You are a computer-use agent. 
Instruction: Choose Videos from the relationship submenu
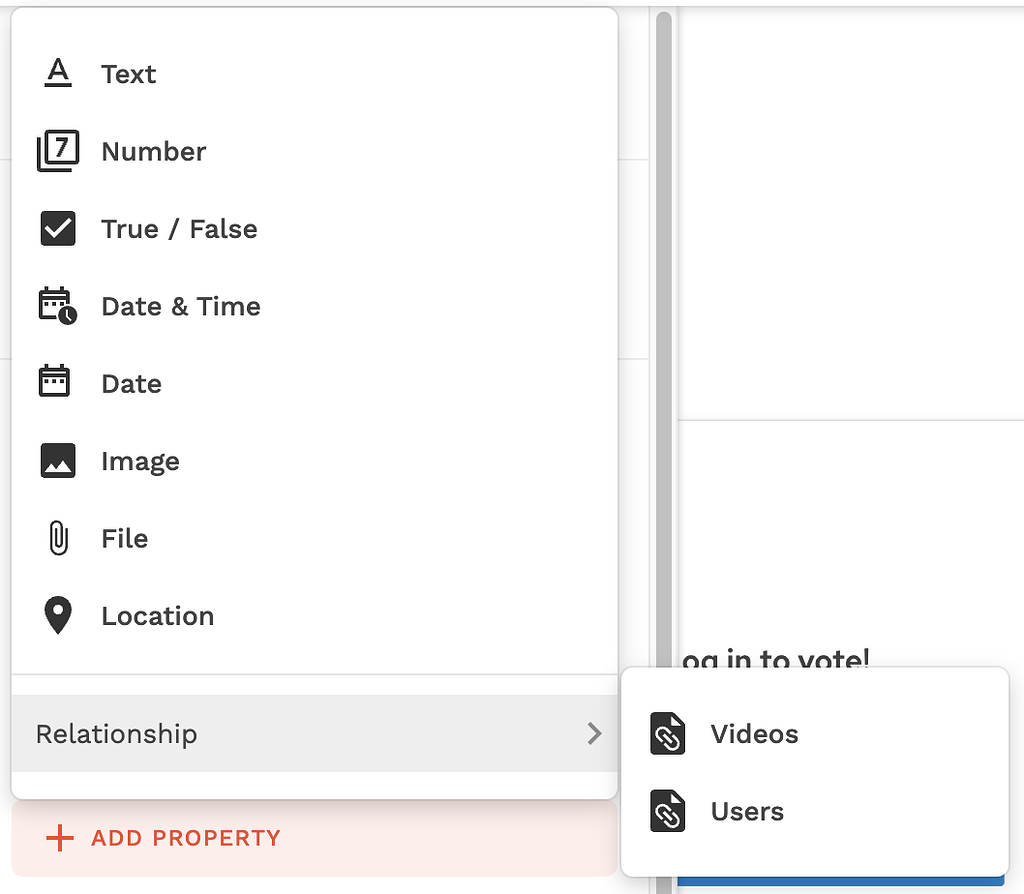(754, 733)
